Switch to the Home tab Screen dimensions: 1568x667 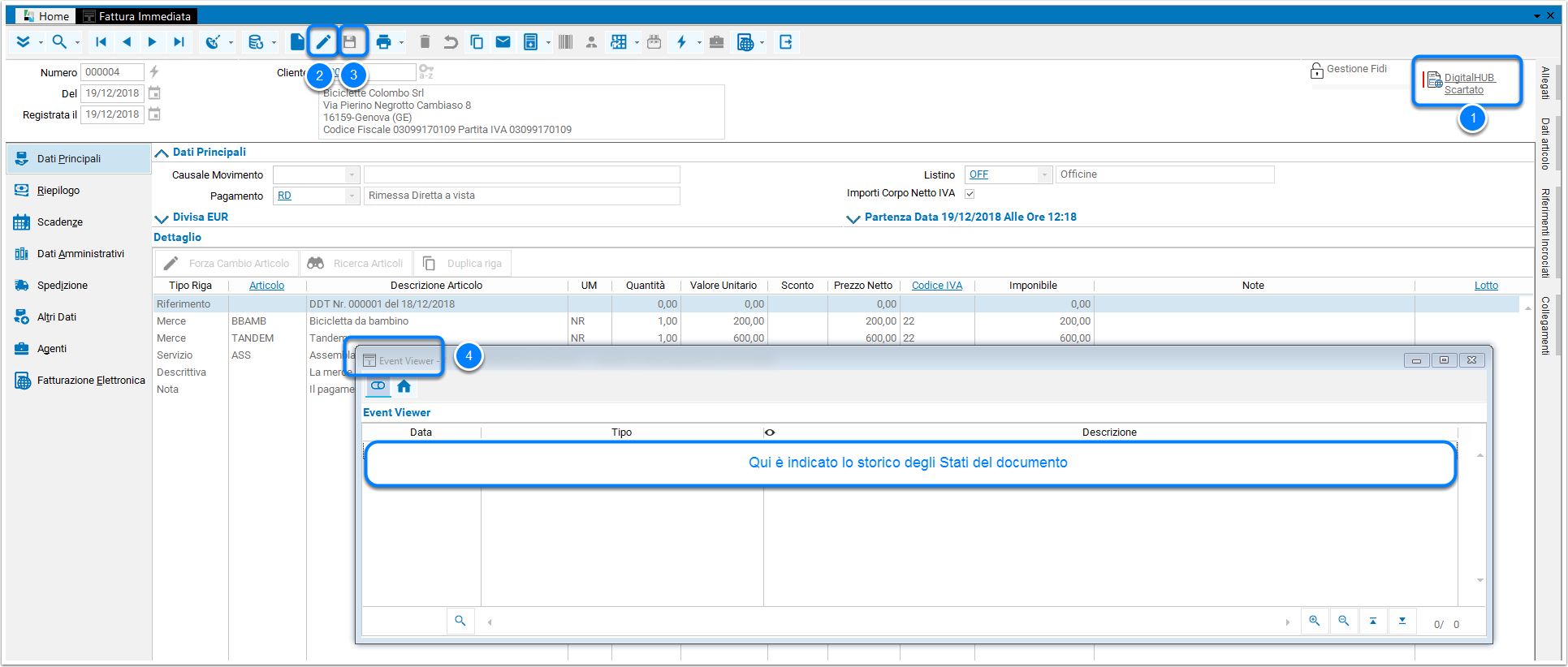[45, 16]
